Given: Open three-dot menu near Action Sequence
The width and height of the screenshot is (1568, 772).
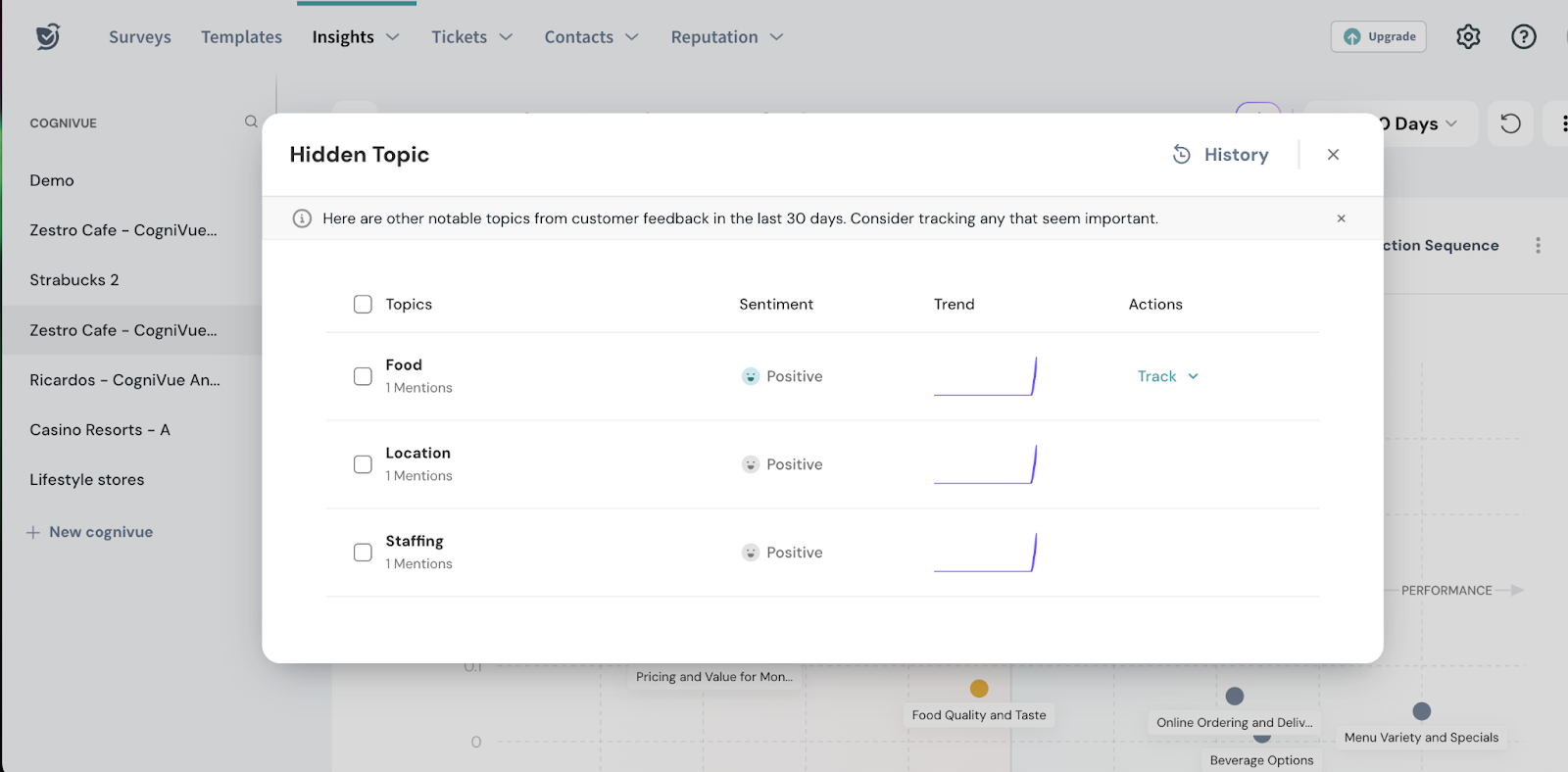Looking at the screenshot, I should click(1538, 246).
